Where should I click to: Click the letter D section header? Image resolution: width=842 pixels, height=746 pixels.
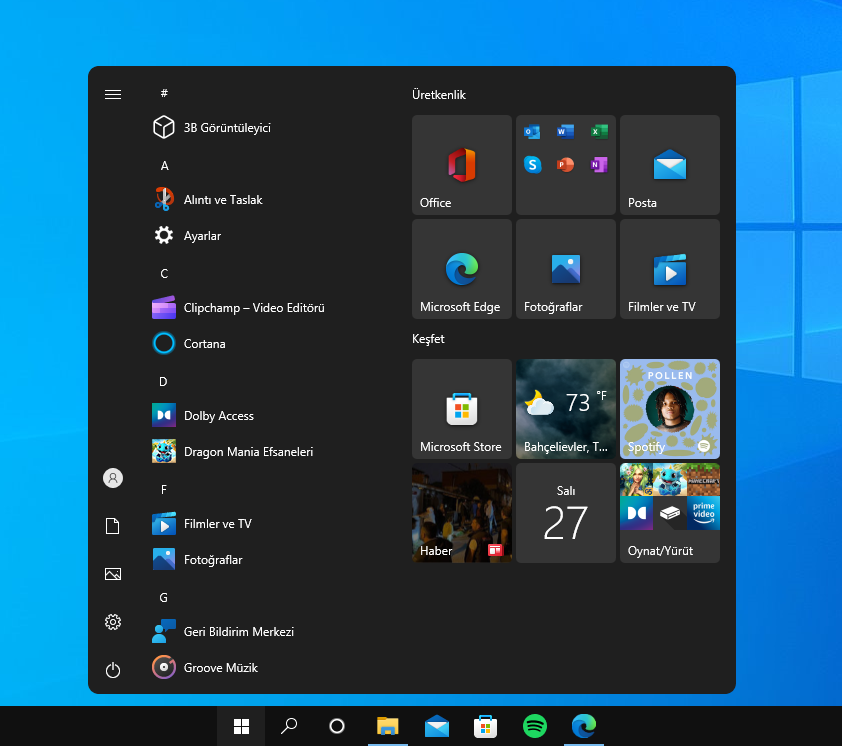point(164,382)
